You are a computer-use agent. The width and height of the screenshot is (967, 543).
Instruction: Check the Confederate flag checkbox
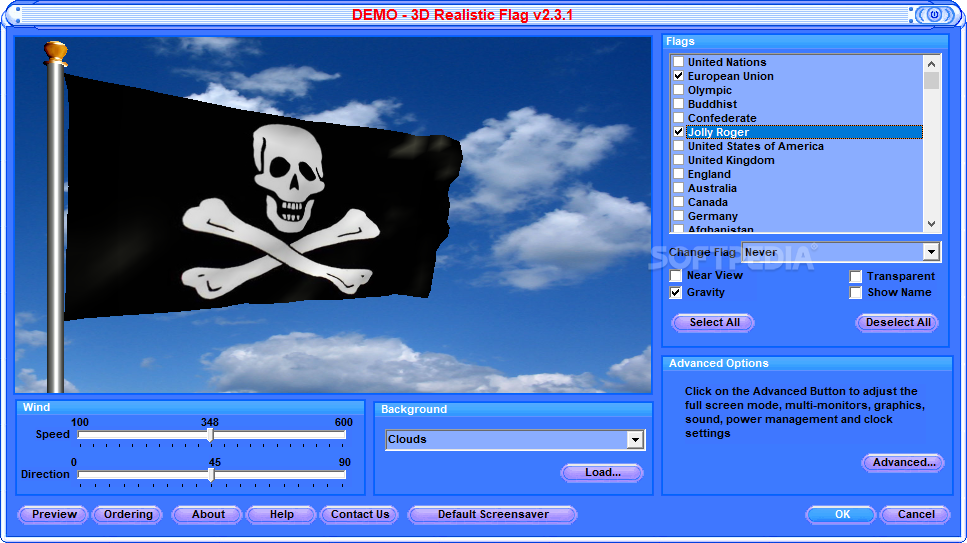pyautogui.click(x=678, y=118)
